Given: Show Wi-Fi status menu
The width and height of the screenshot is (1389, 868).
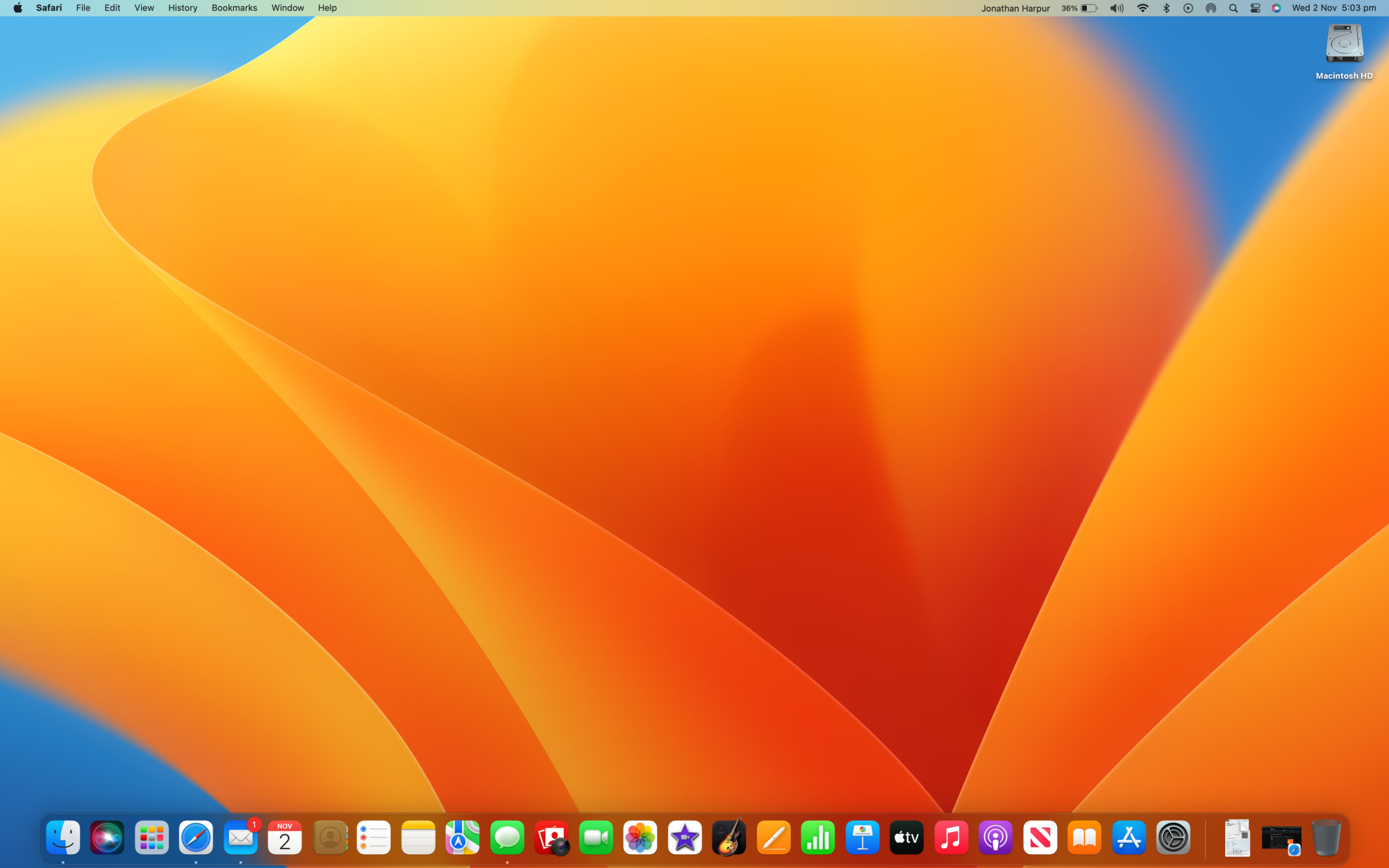Looking at the screenshot, I should [x=1142, y=8].
